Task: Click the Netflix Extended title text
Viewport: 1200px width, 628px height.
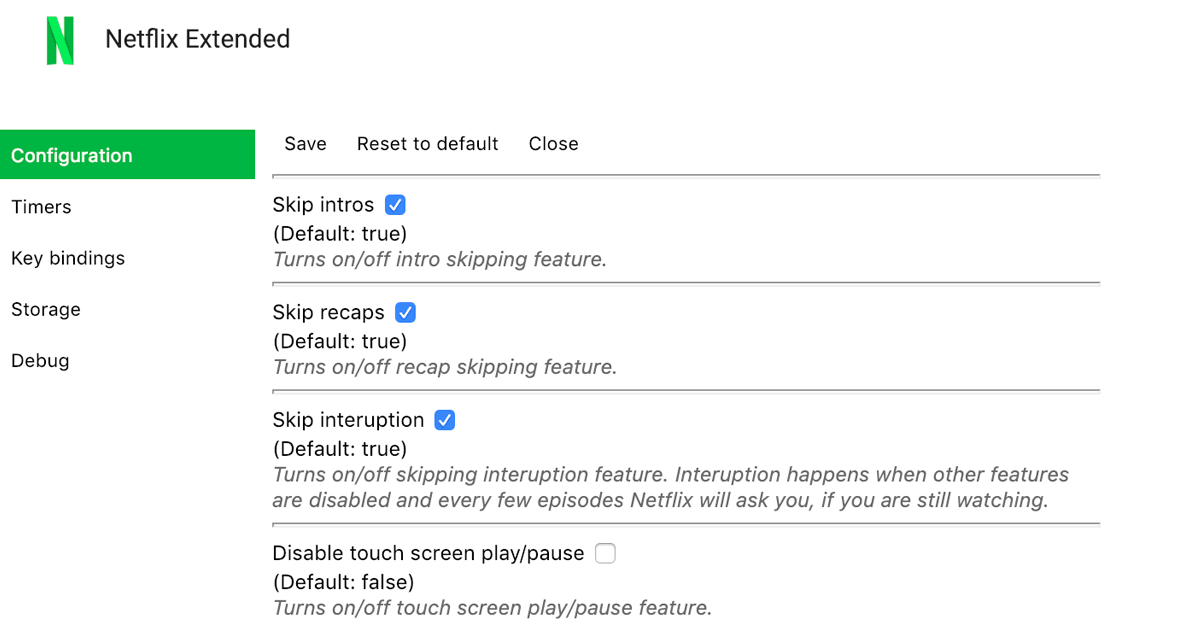Action: (x=197, y=39)
